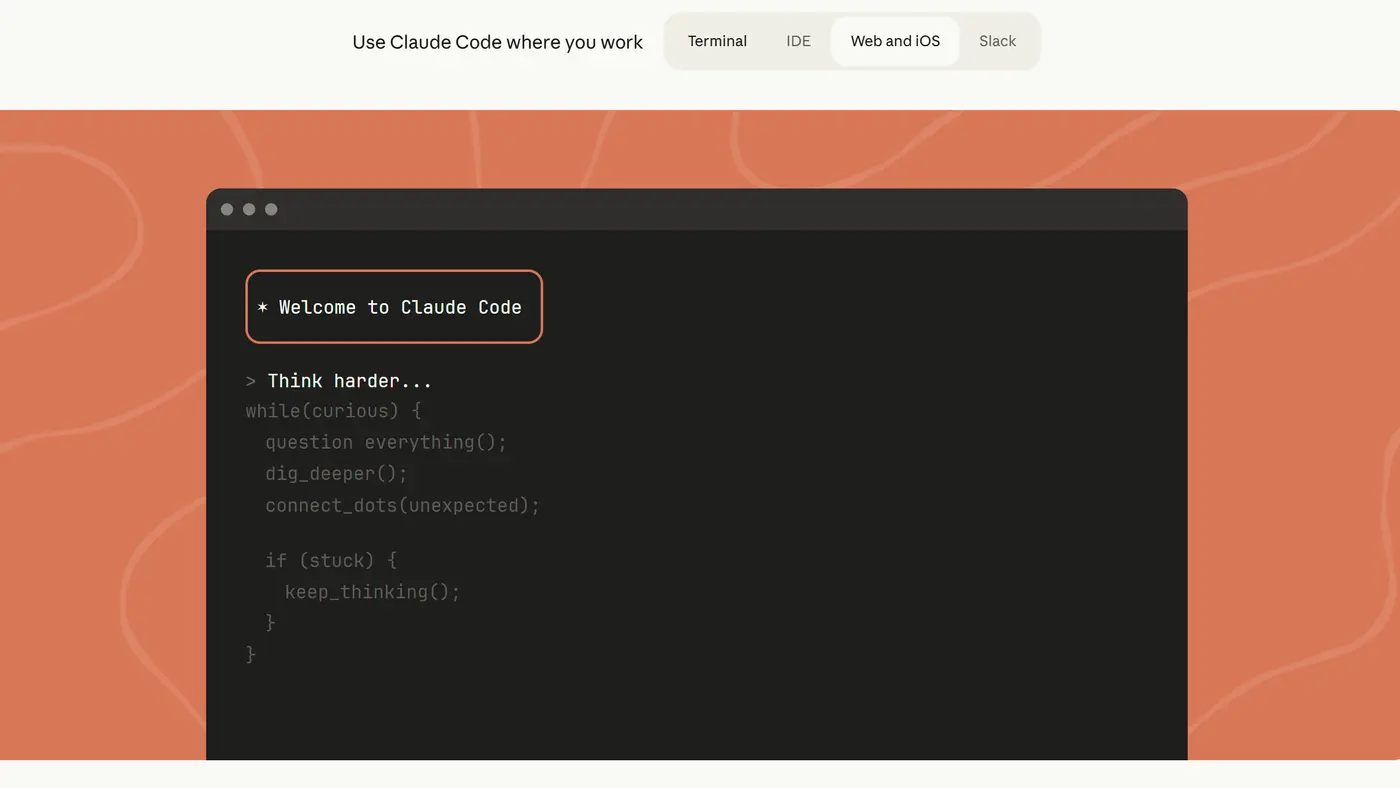The width and height of the screenshot is (1400, 788).
Task: Click the 'Welcome to Claude Code' banner
Action: (x=394, y=307)
